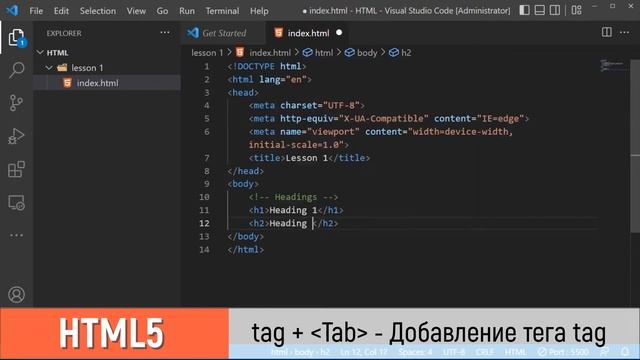Click the h1 Heading 1 text on line 11

(x=293, y=210)
